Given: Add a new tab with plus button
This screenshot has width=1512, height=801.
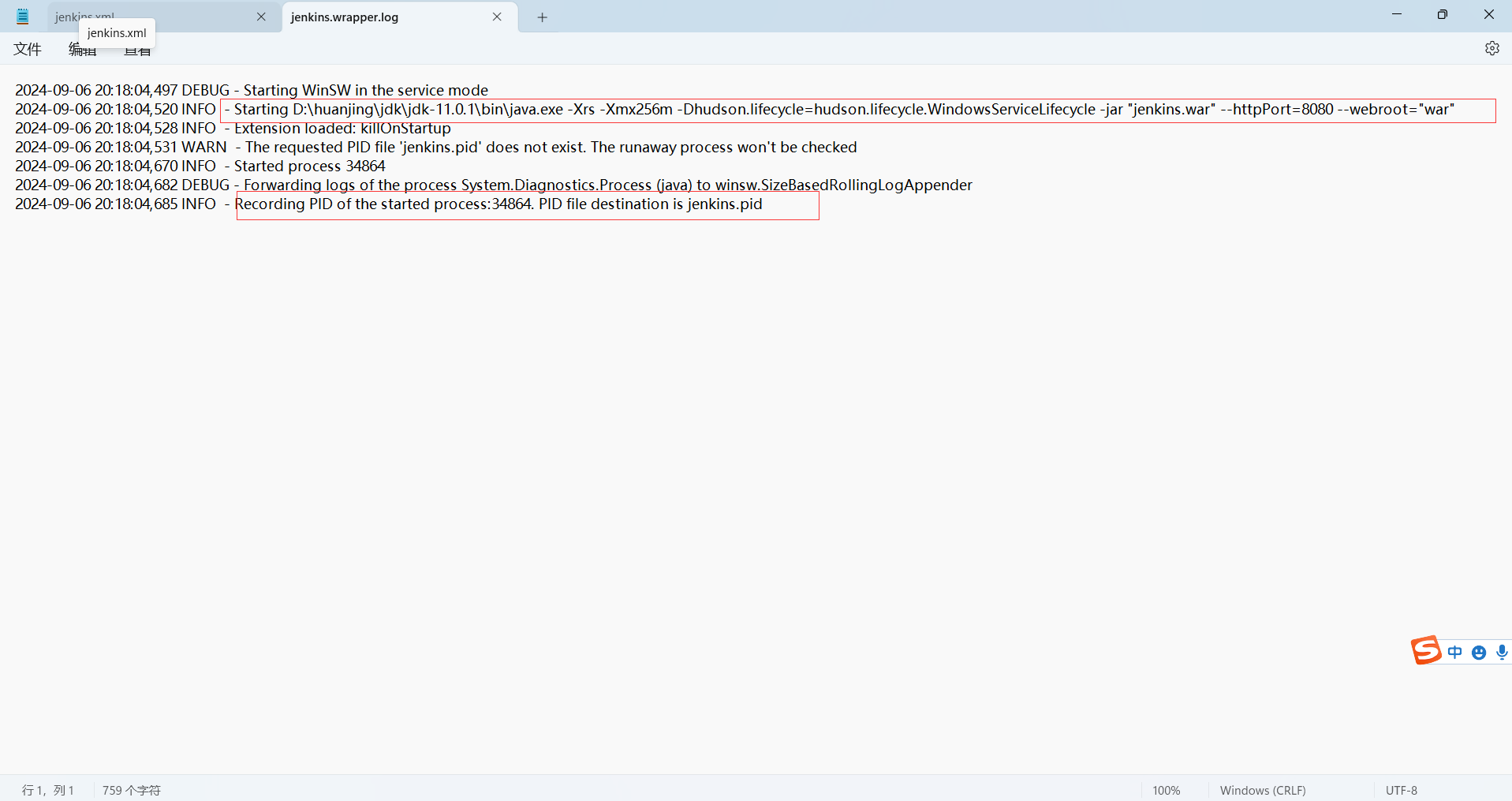Looking at the screenshot, I should click(x=543, y=17).
